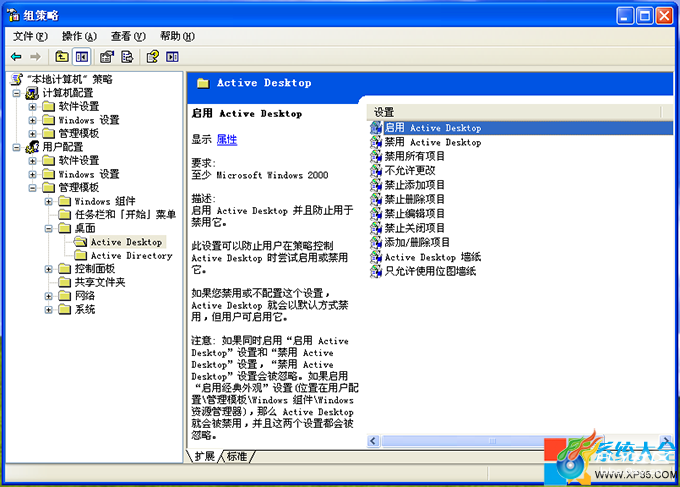Select 只允许使用位图墙纸 setting label

click(x=430, y=271)
